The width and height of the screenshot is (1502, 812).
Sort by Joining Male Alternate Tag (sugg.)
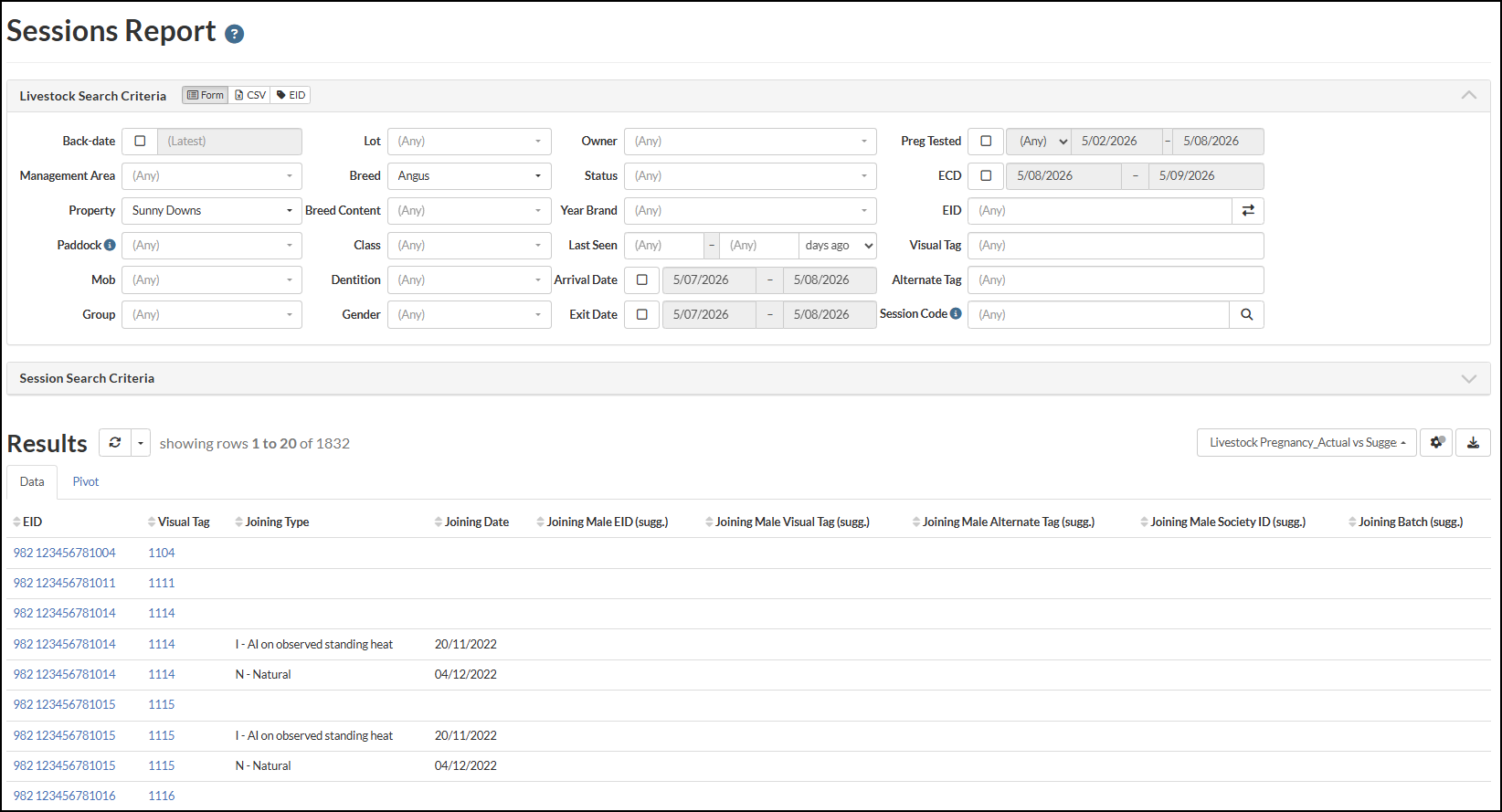click(1003, 522)
